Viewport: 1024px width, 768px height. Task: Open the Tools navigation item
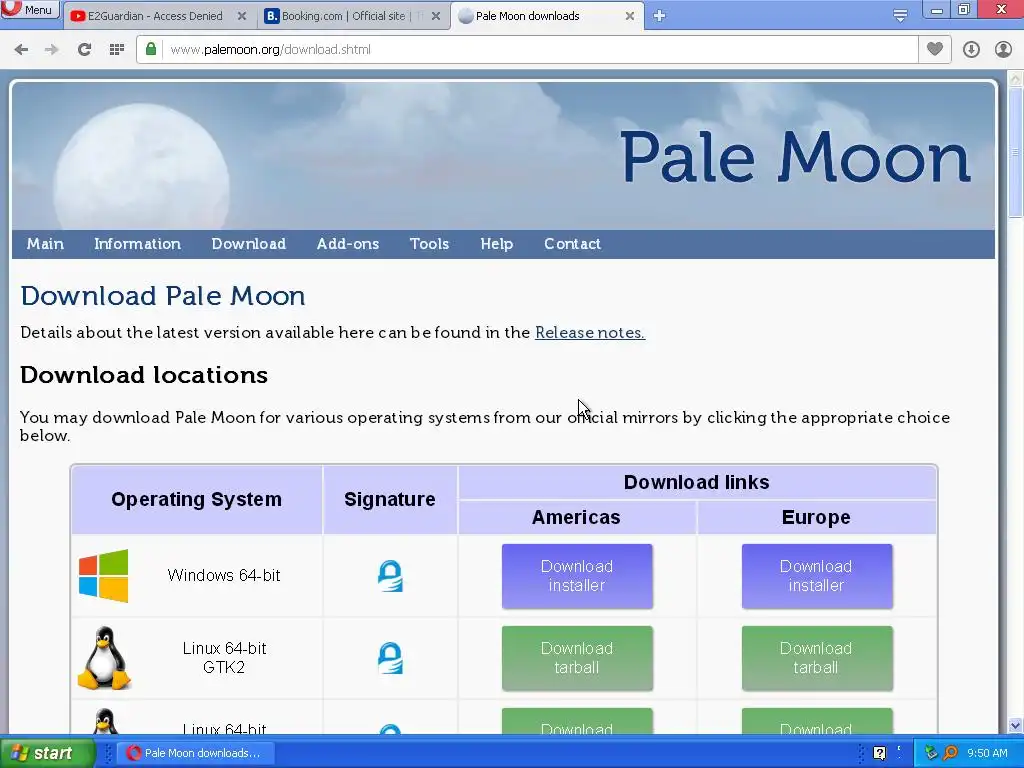pos(429,244)
